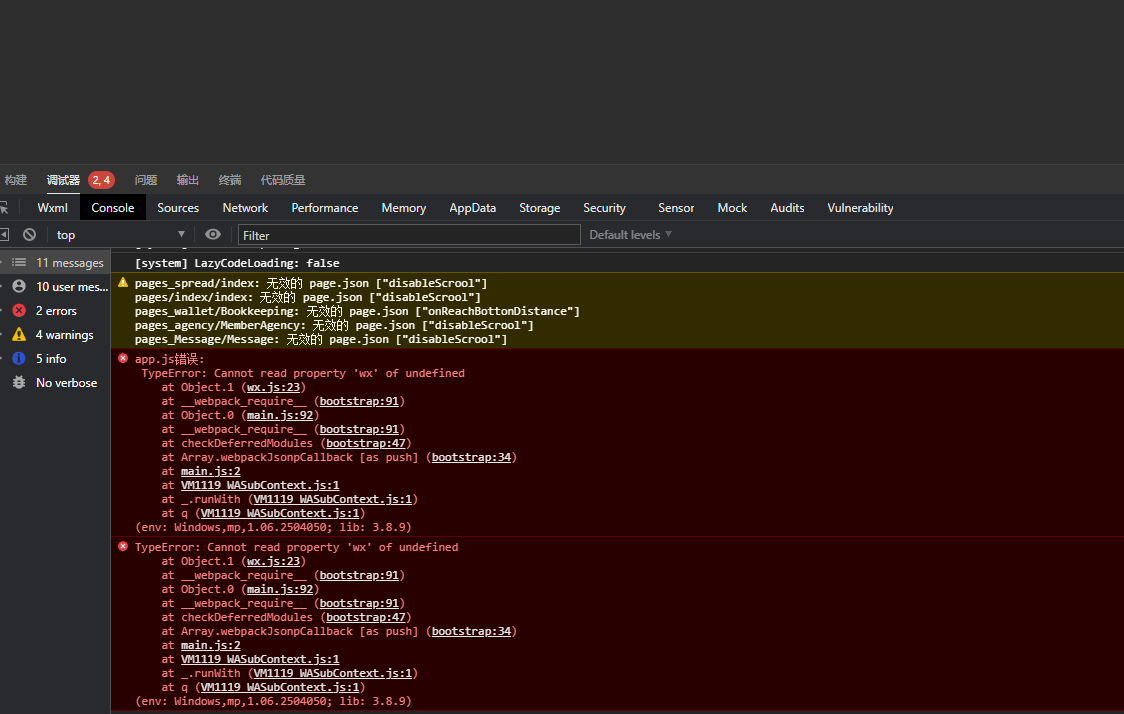The image size is (1124, 714).
Task: Click error icon on app.js错误 message
Action: [123, 358]
